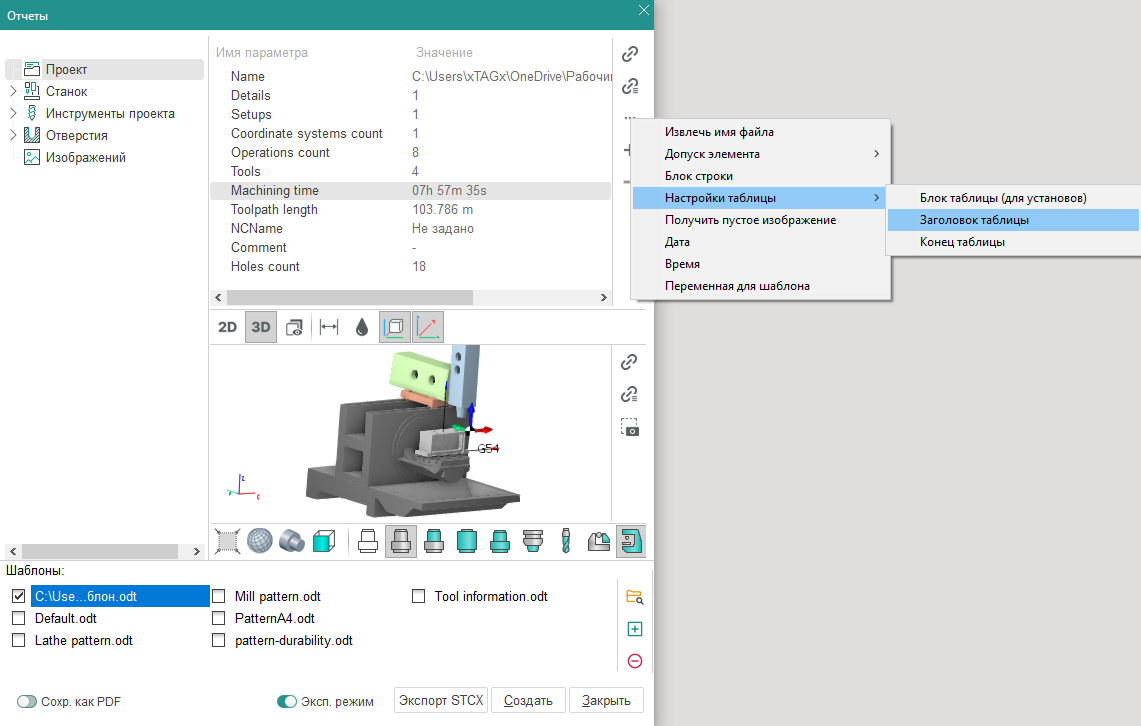Select the wireframe sphere display icon
1141x726 pixels.
(x=260, y=541)
